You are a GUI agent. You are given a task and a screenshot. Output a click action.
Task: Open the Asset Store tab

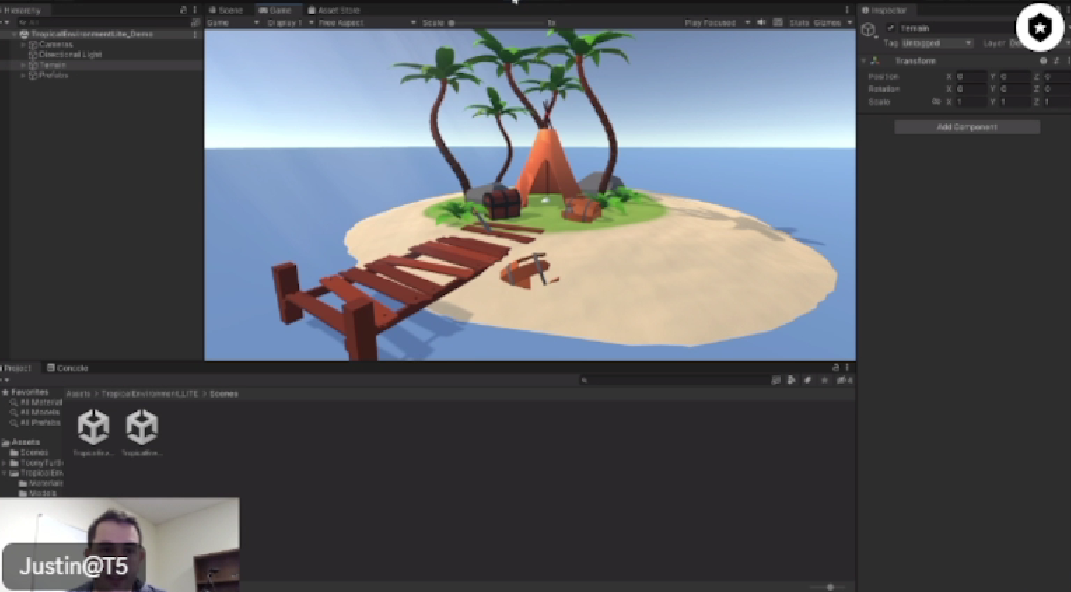[333, 9]
